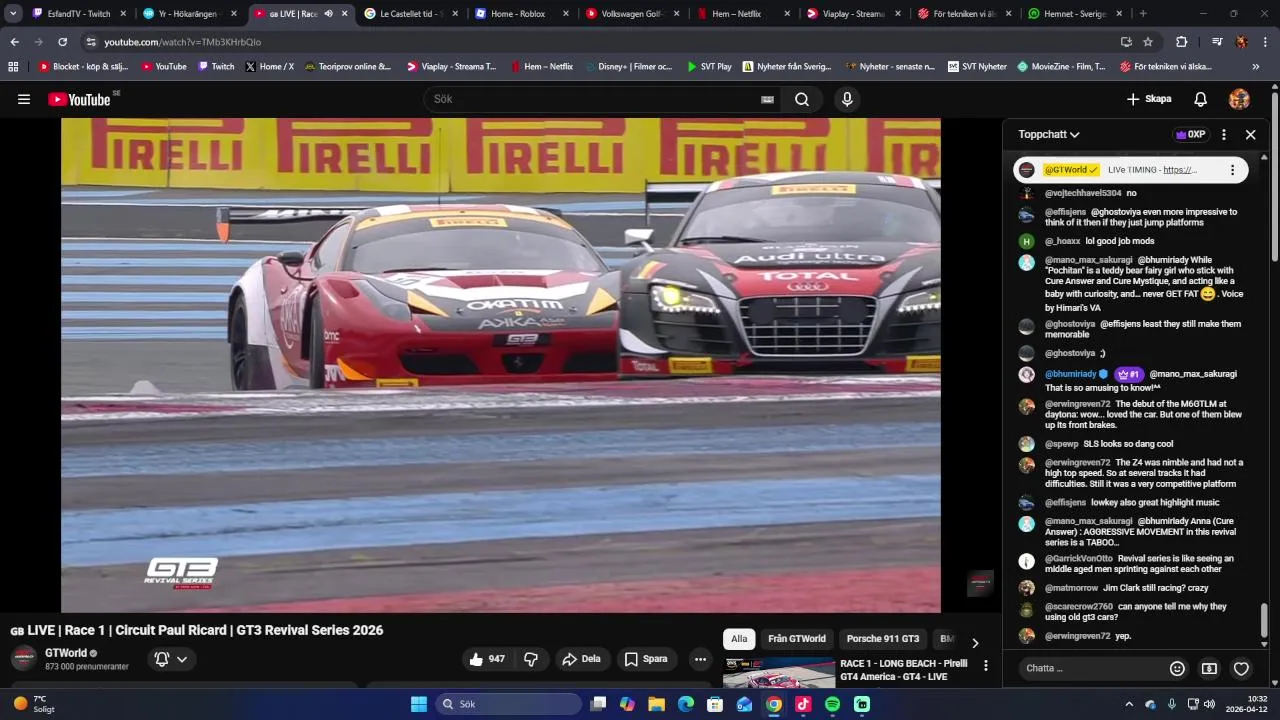Open Long Beach race thumbnail
Viewport: 1280px width, 720px height.
click(779, 673)
